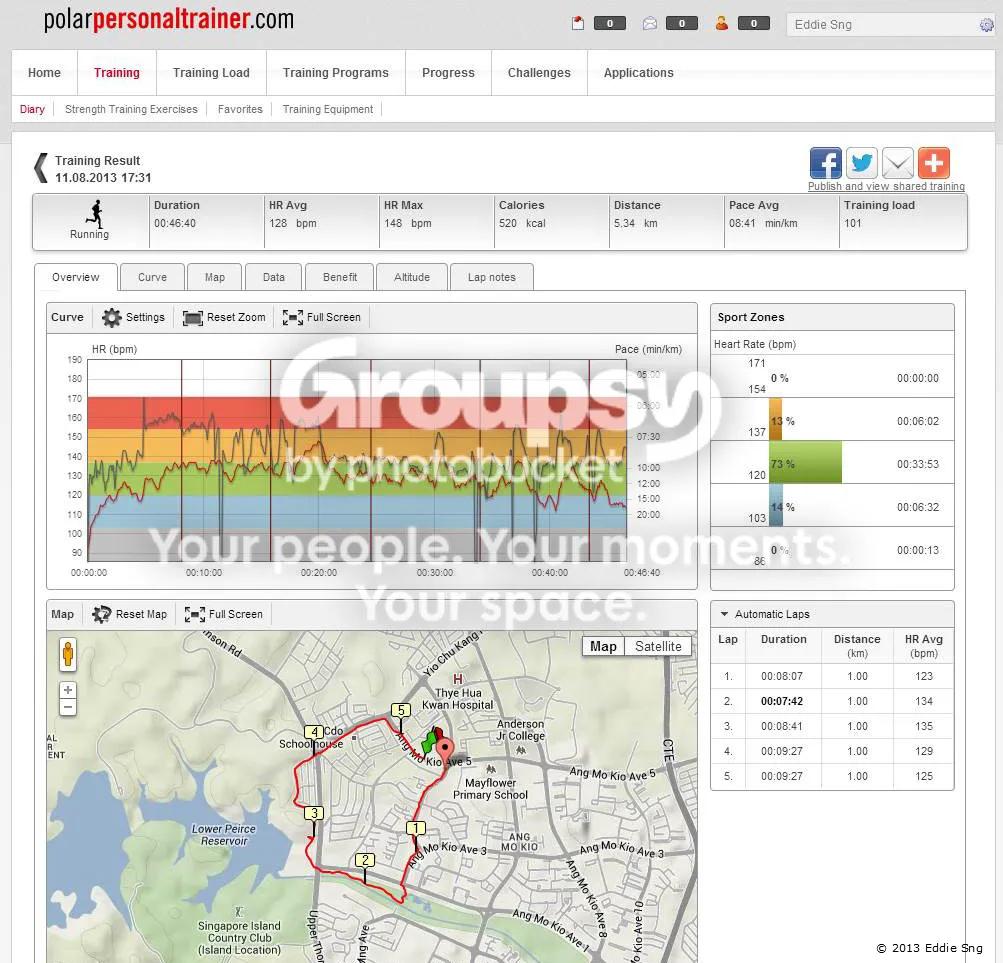Select lap 1 row with duration 00:08:07
1003x963 pixels.
coord(832,676)
